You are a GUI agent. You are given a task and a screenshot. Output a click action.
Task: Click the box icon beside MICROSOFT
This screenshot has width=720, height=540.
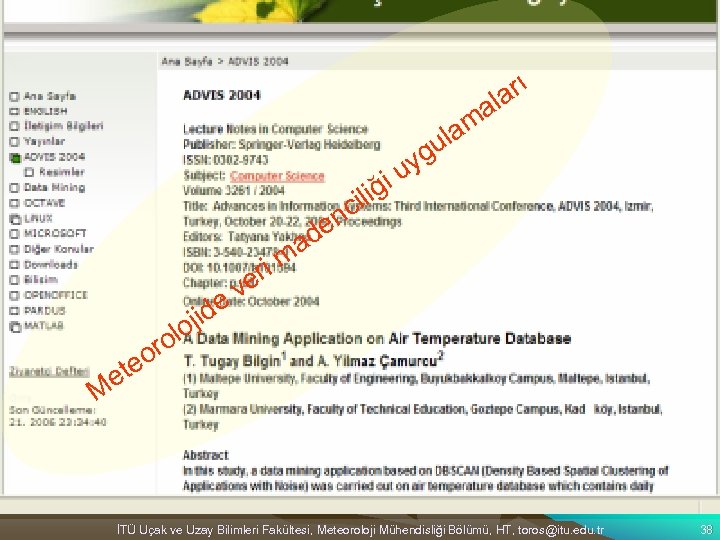coord(14,234)
